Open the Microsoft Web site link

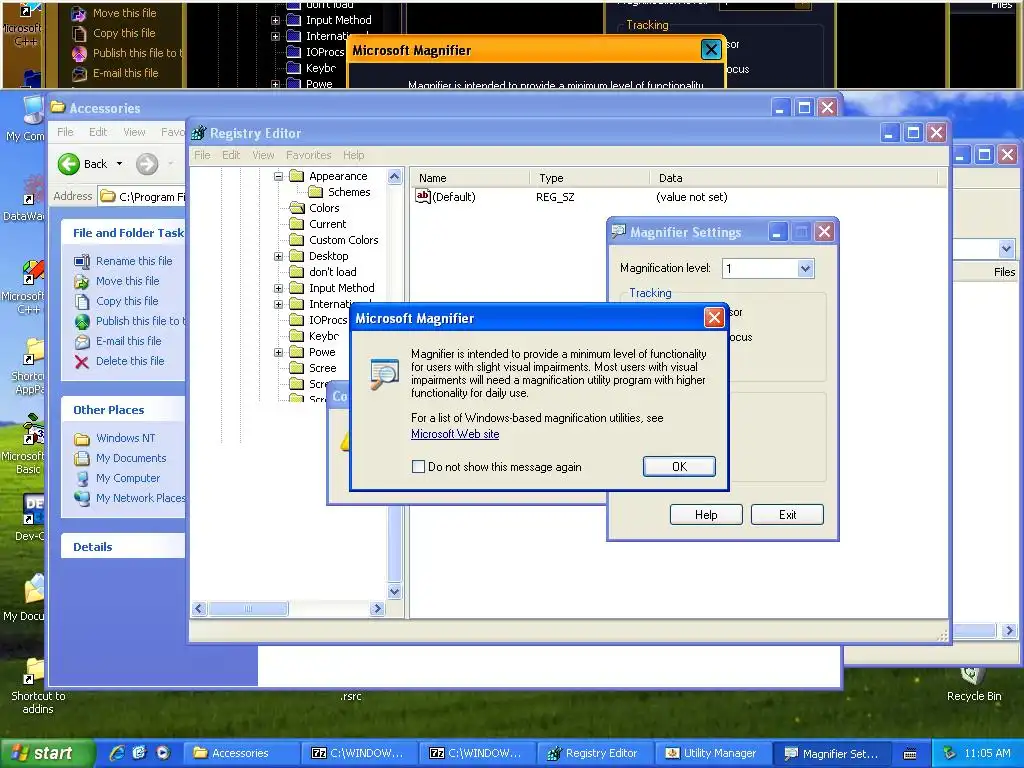tap(455, 434)
